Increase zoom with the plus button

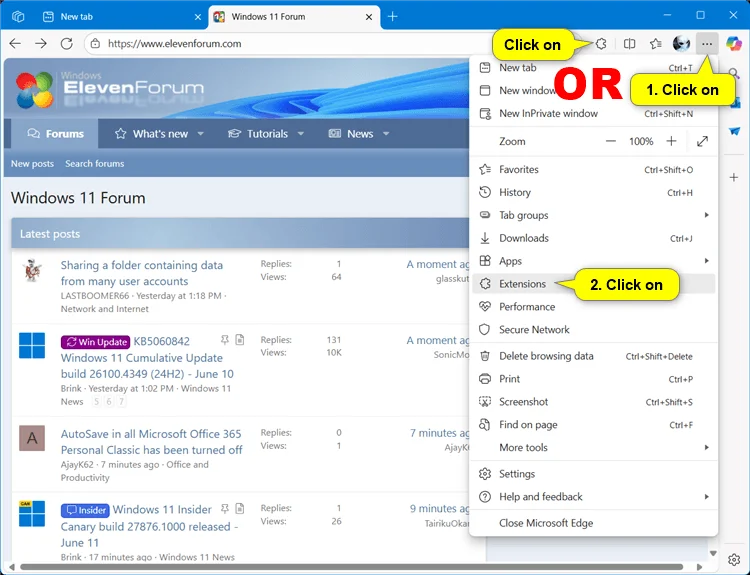(672, 141)
